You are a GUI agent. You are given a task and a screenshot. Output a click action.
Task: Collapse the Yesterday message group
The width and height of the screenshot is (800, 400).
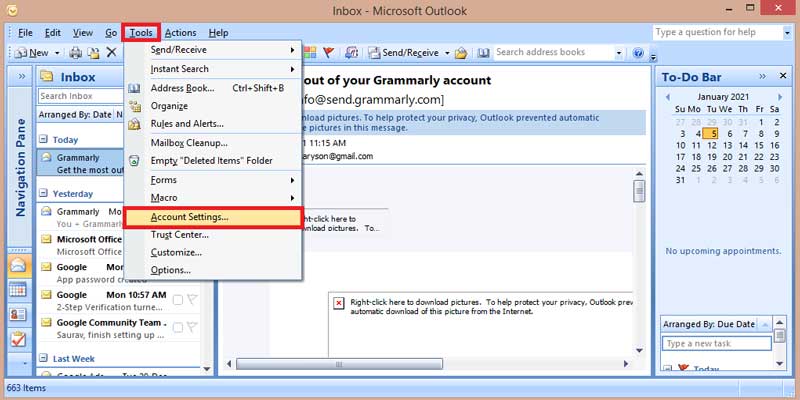[x=44, y=193]
